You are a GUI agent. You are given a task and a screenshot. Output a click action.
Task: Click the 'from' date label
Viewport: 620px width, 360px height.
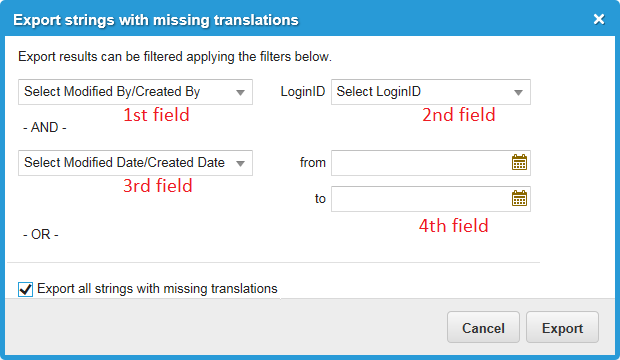[312, 162]
